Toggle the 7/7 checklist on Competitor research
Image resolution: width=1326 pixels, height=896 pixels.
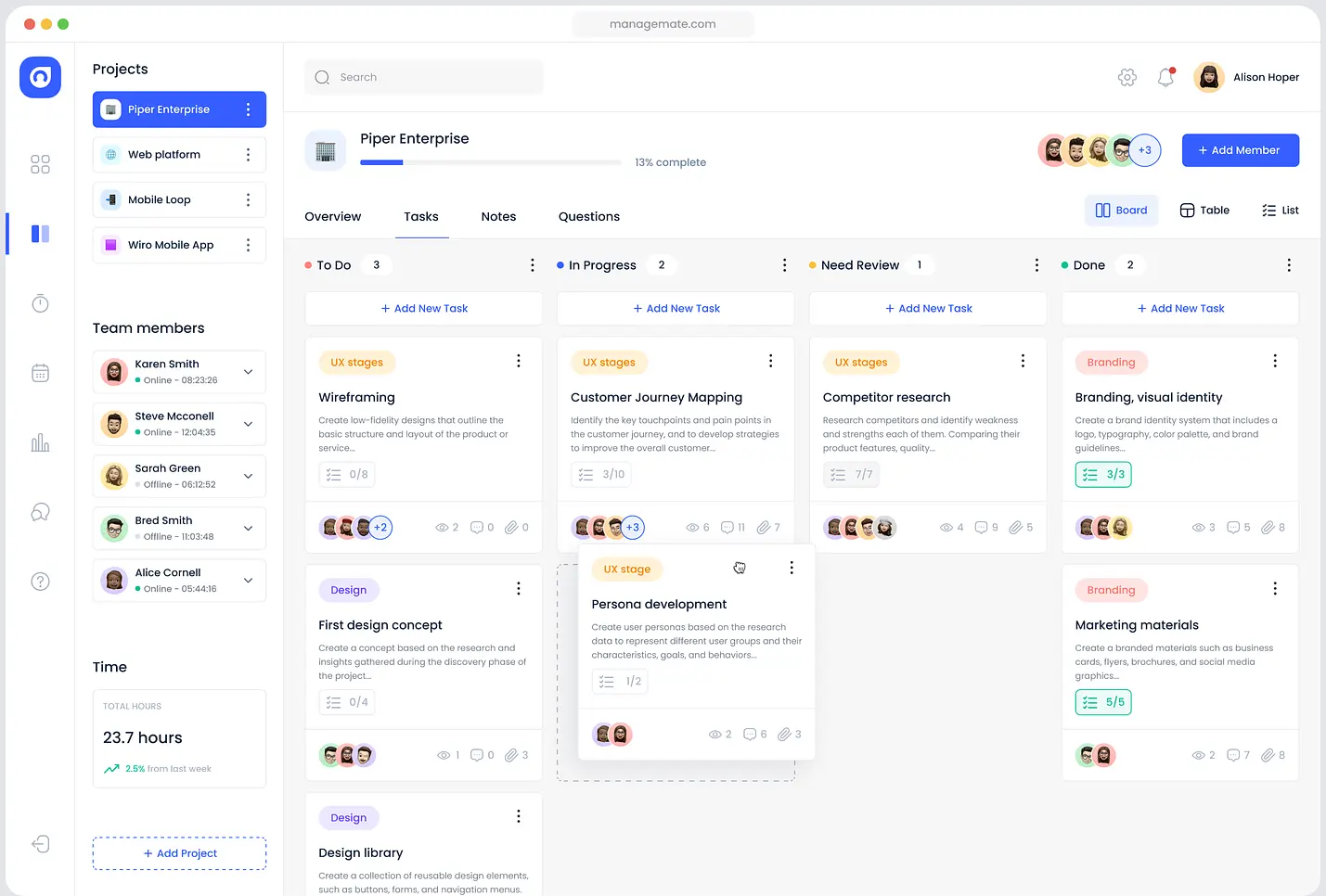[851, 475]
